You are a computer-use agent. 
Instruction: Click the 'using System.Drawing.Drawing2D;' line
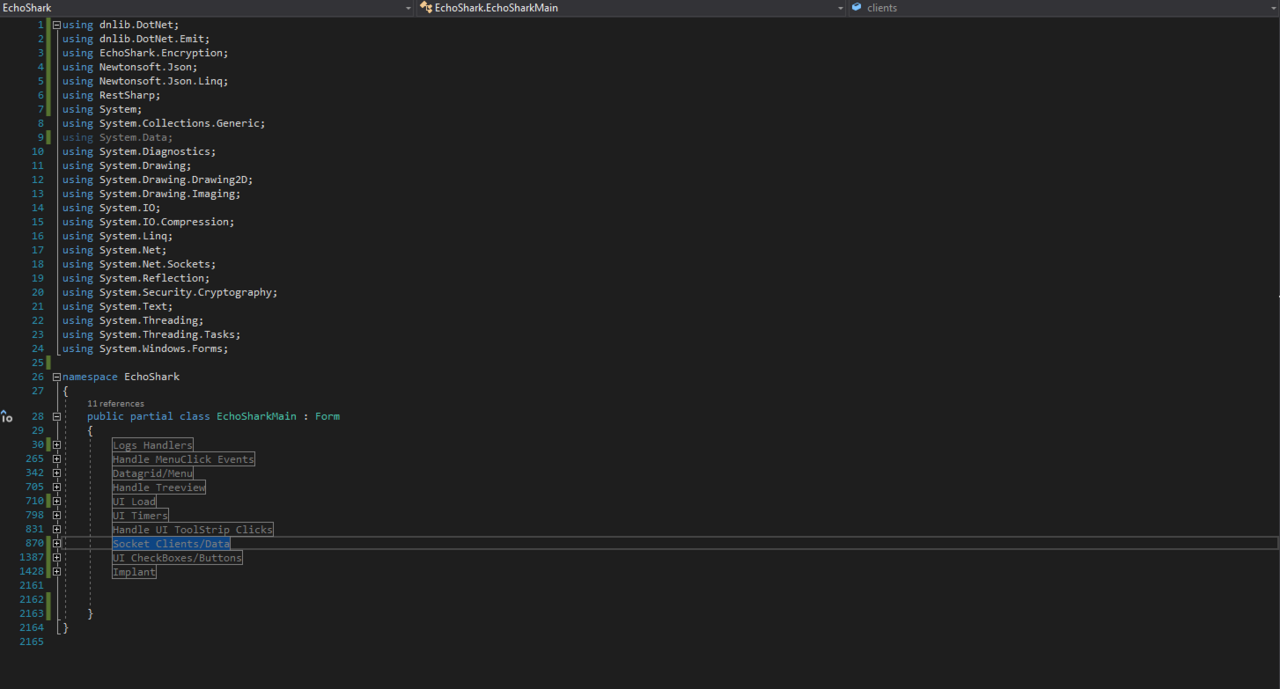(x=157, y=180)
